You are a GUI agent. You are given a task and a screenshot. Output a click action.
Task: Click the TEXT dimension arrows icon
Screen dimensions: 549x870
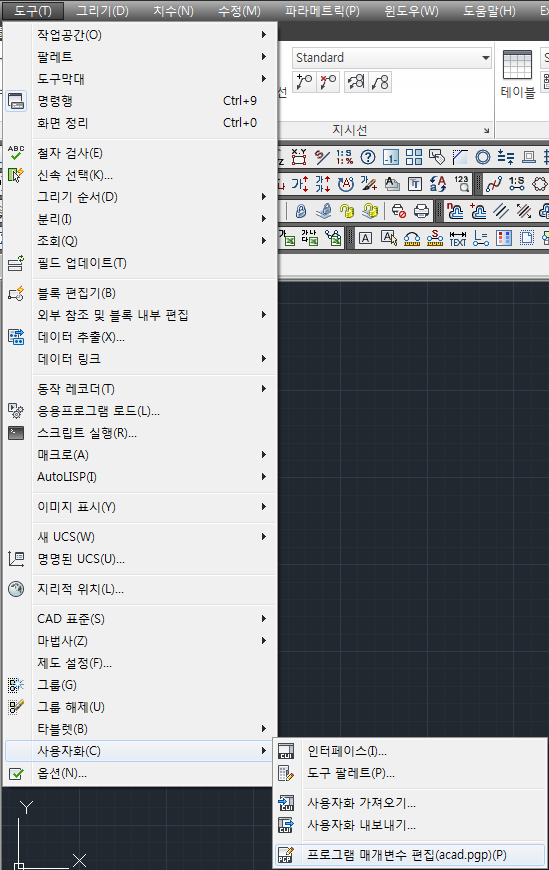coord(457,238)
